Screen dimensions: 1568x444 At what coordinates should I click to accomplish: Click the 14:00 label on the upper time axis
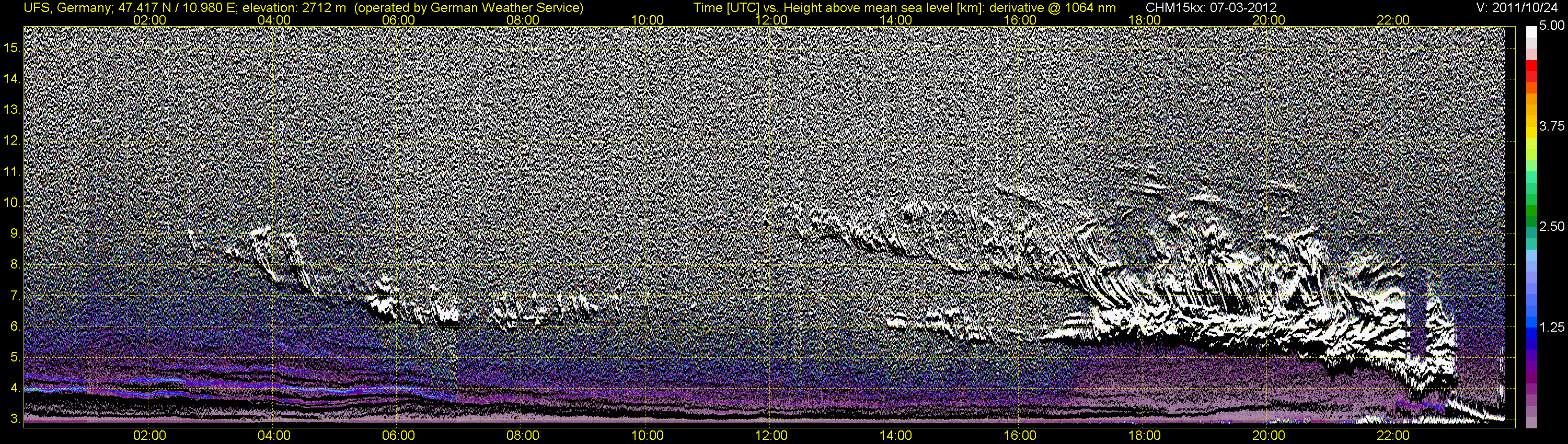896,20
